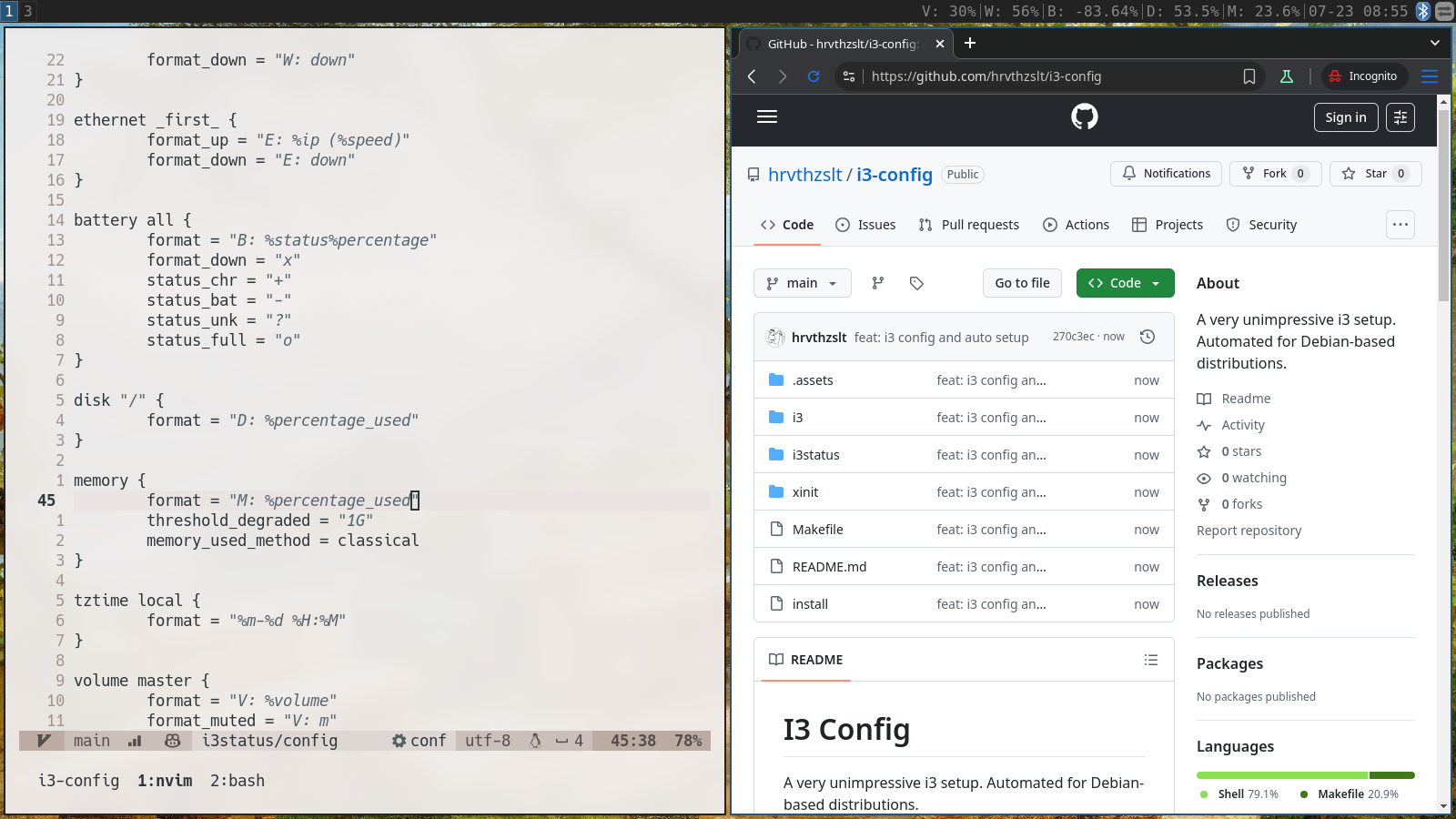The height and width of the screenshot is (819, 1456).
Task: Expand the more repository tabs ellipsis menu
Action: click(1400, 225)
